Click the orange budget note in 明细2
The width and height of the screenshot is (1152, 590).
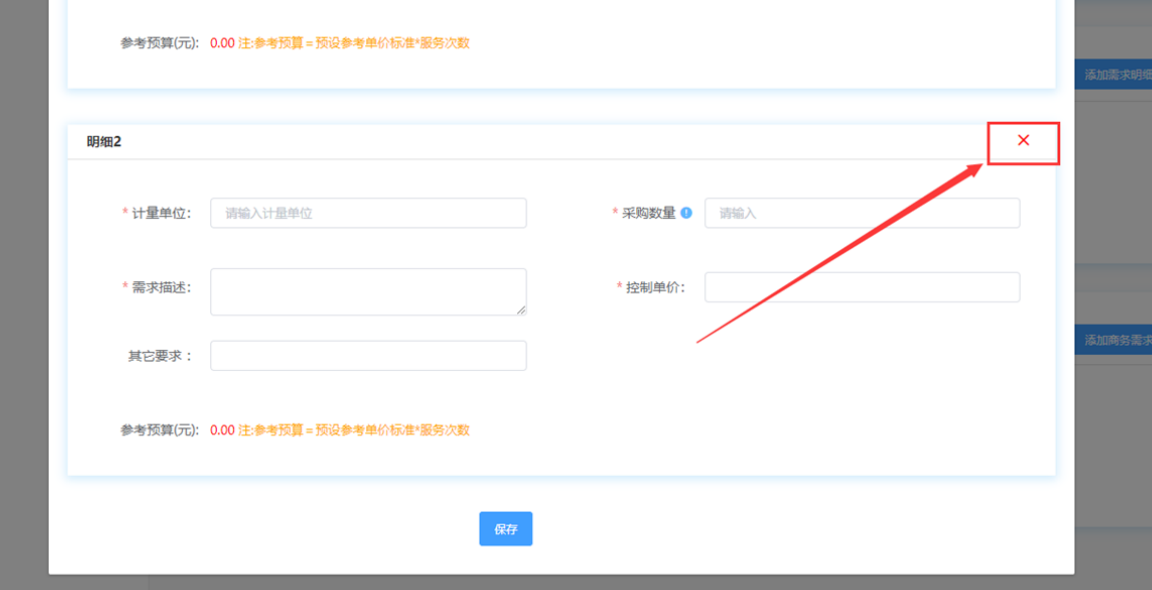click(x=354, y=430)
